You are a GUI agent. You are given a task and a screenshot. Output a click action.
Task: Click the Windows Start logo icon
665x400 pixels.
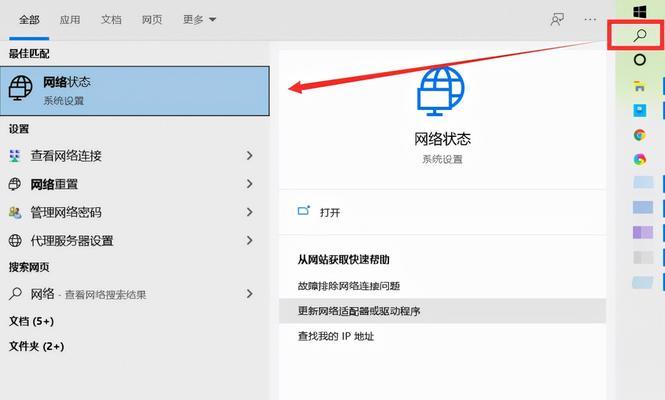pyautogui.click(x=640, y=11)
